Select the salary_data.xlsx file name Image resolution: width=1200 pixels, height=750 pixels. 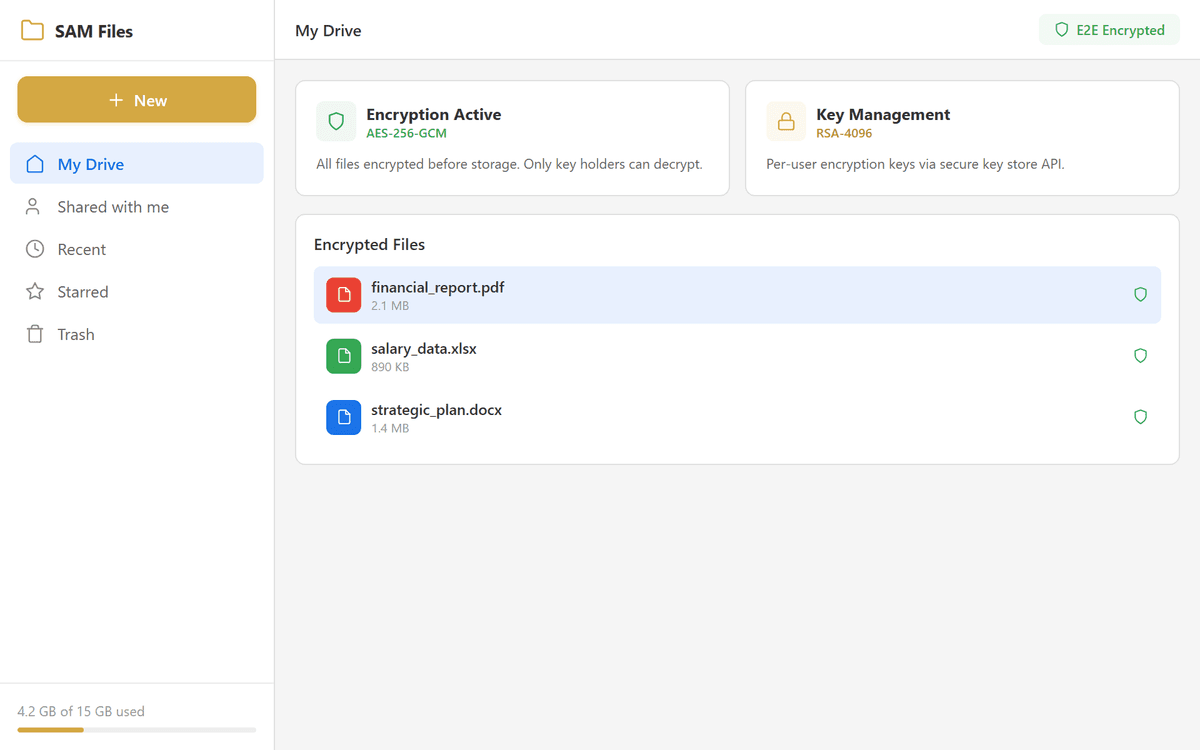click(424, 349)
